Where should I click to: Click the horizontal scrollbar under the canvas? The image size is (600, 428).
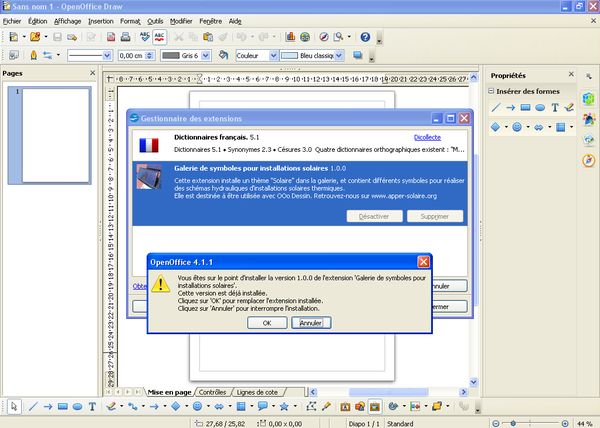388,392
